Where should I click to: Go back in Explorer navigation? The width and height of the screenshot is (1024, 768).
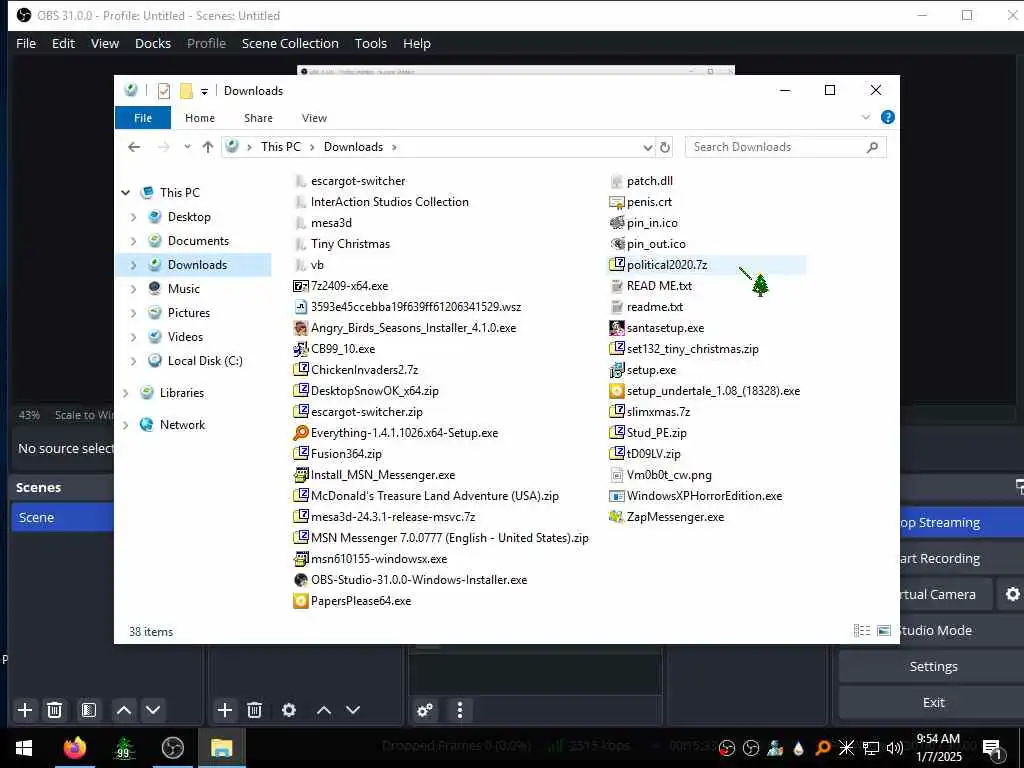(x=134, y=147)
